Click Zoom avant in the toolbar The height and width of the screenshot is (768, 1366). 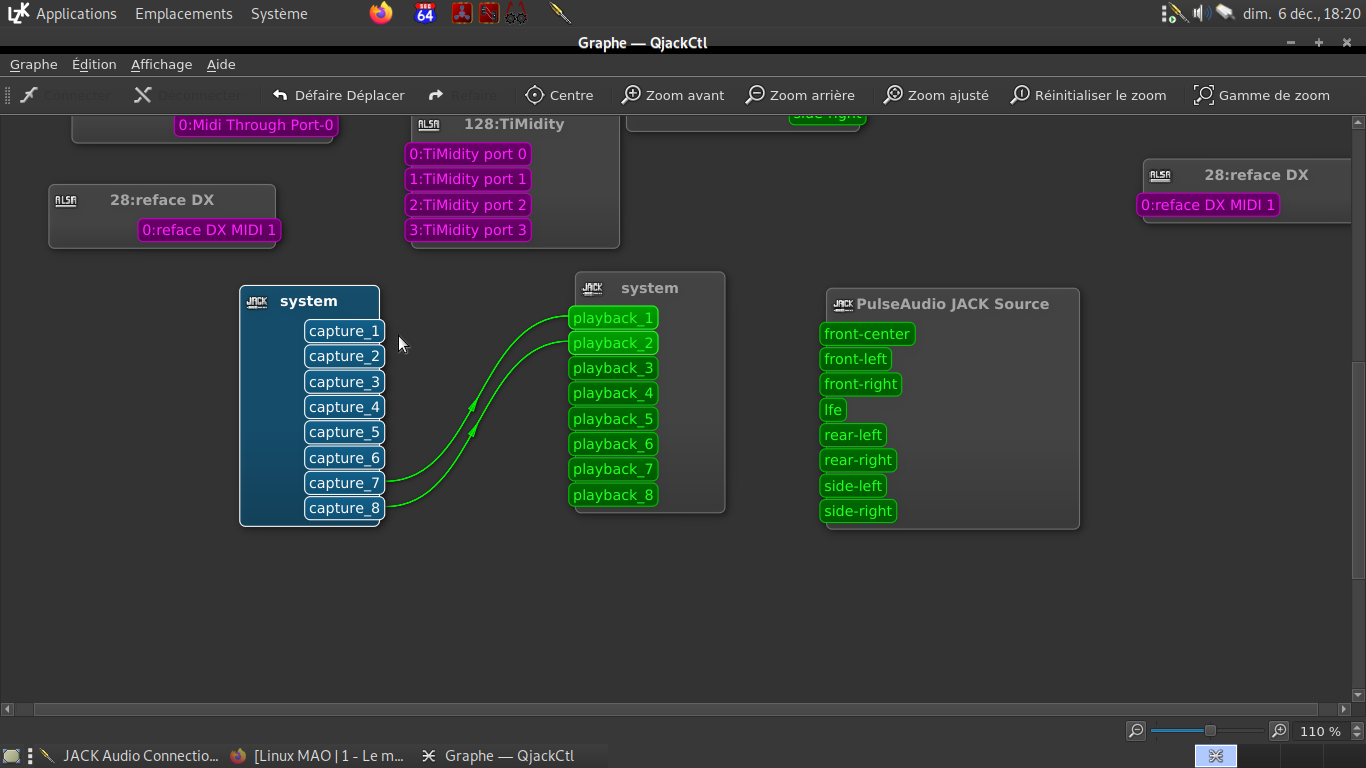(x=673, y=95)
